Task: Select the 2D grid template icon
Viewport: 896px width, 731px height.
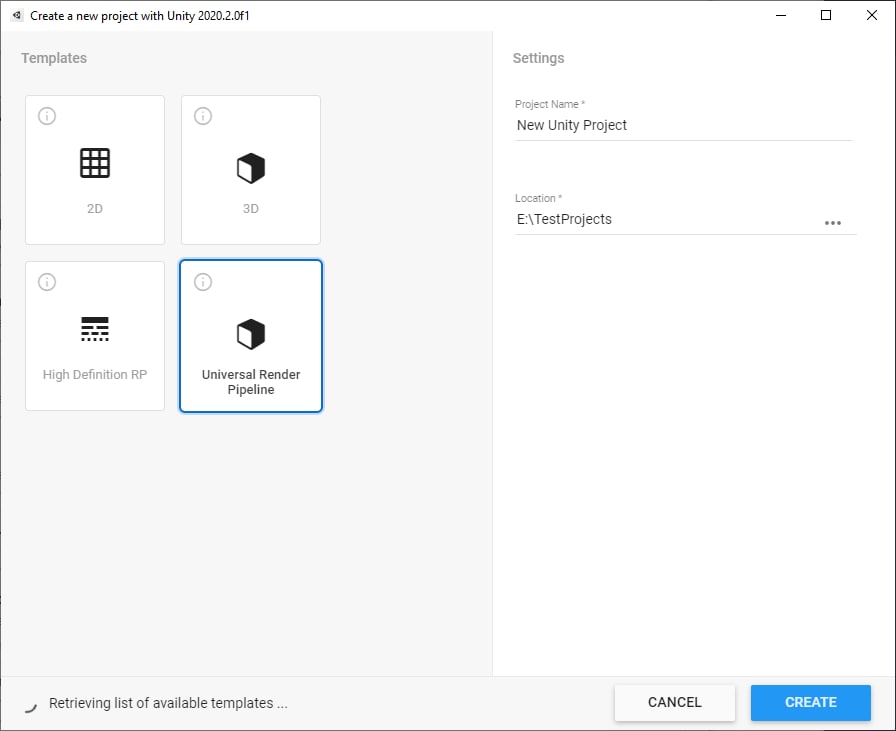Action: click(x=95, y=163)
